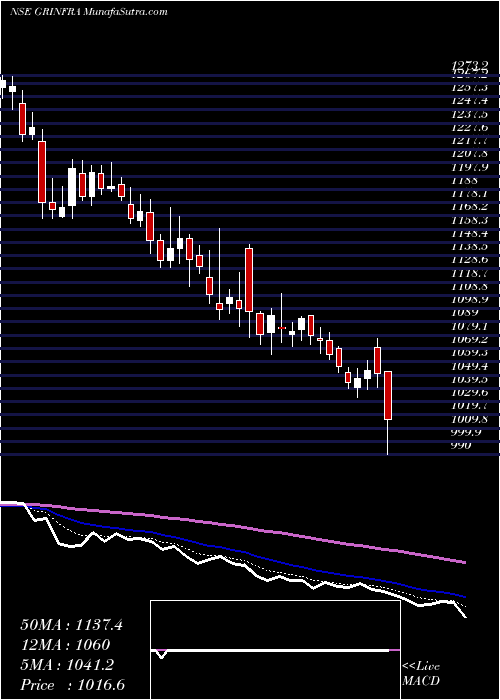Click the 1098.9 price axis label
500x700 pixels.
point(470,300)
